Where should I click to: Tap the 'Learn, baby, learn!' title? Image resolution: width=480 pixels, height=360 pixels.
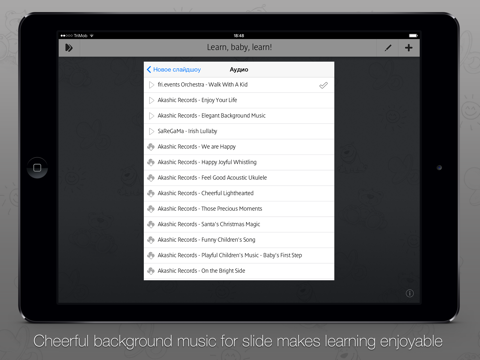click(x=239, y=47)
